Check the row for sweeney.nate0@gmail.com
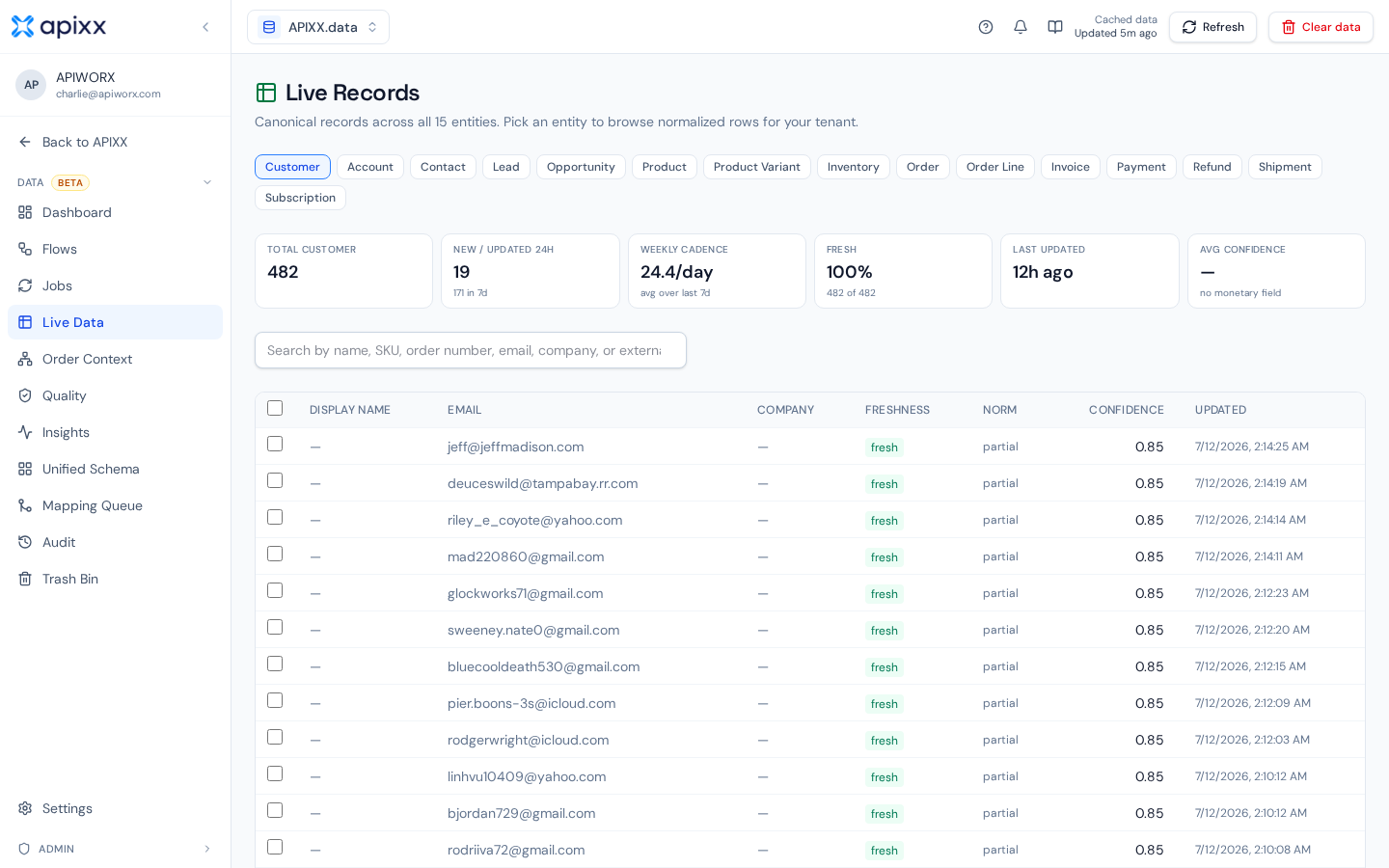Image resolution: width=1389 pixels, height=868 pixels. (275, 627)
